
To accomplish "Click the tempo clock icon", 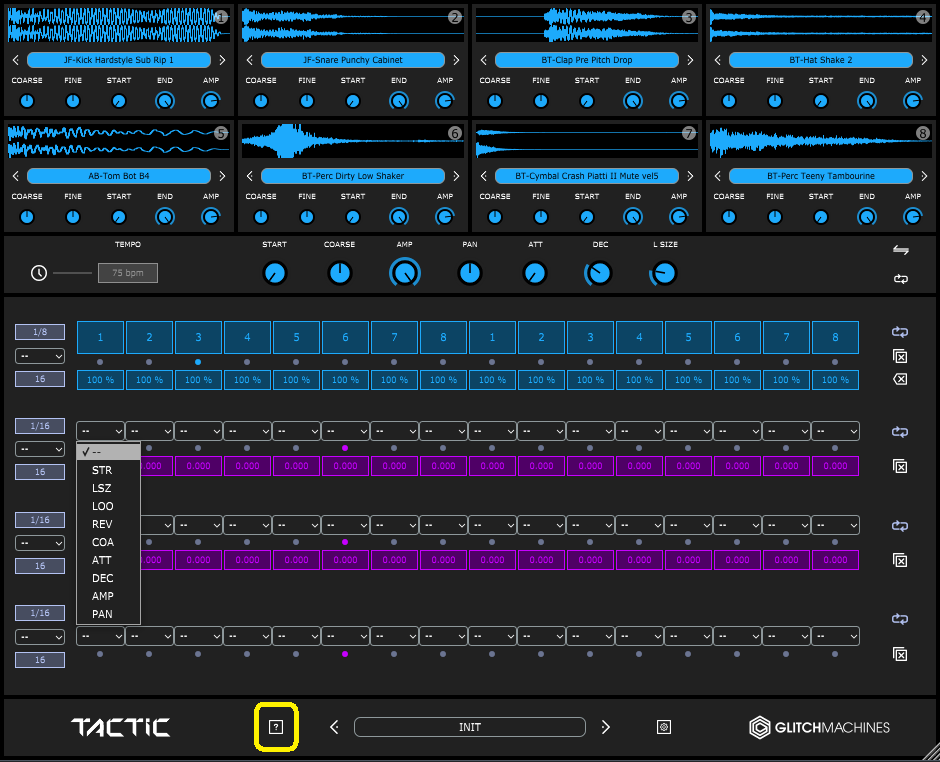I will pos(39,273).
